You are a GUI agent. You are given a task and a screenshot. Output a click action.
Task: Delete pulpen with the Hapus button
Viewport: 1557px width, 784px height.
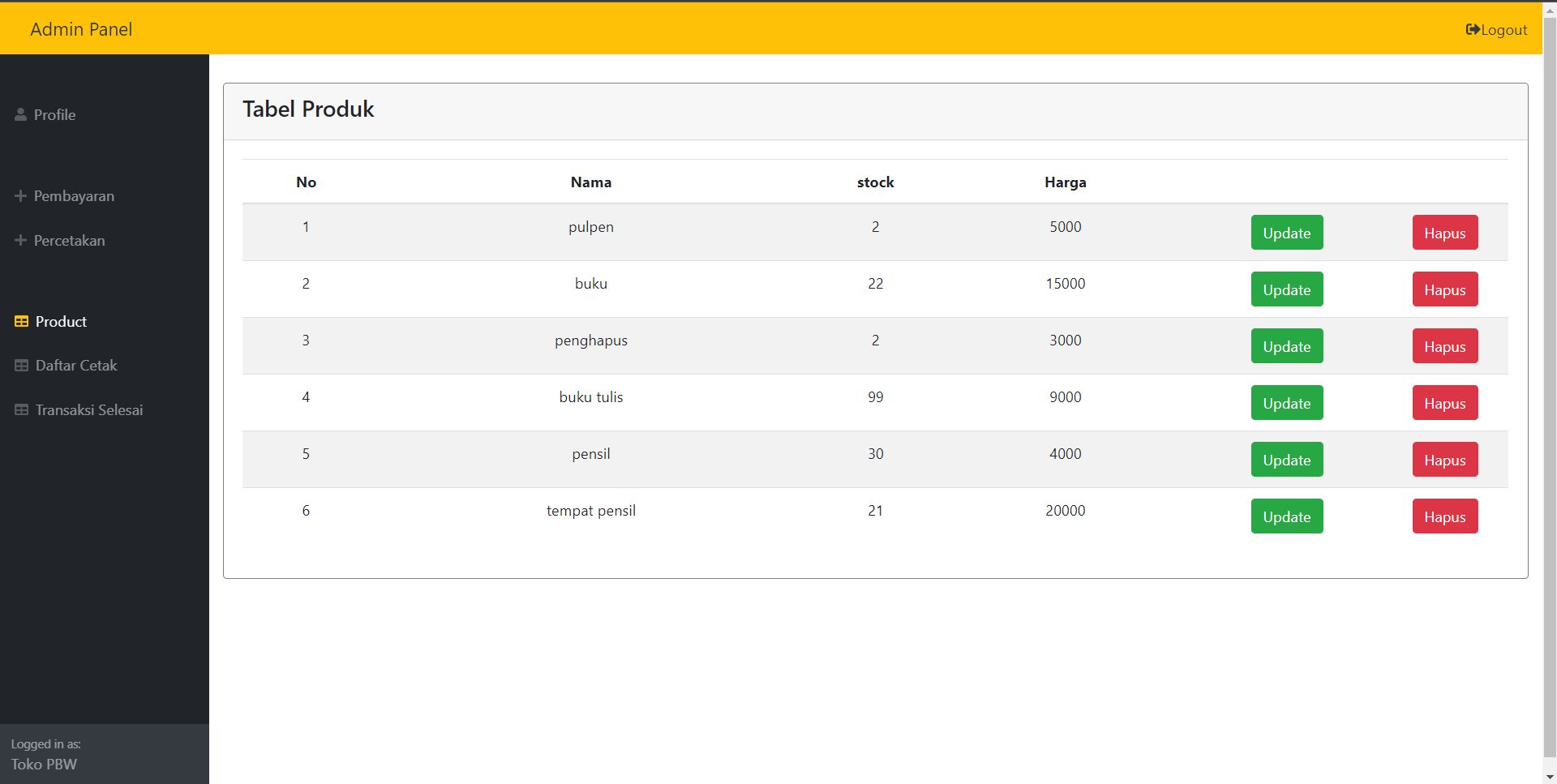click(1445, 233)
